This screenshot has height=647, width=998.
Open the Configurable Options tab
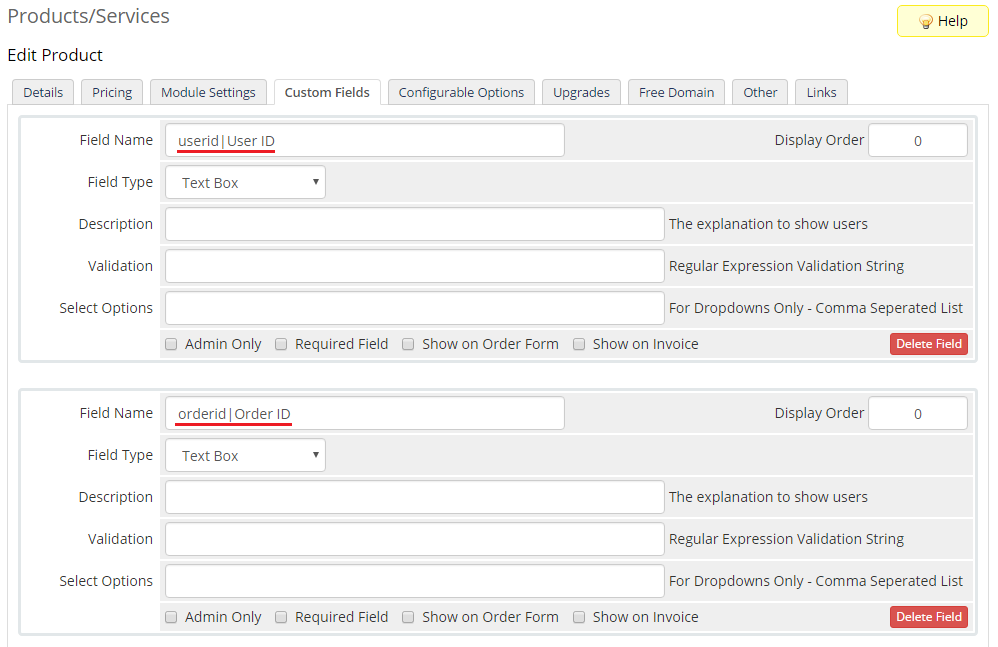(x=461, y=92)
